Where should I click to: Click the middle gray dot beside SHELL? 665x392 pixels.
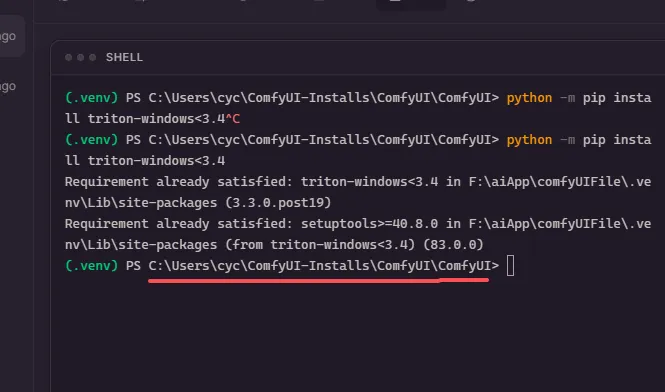(x=81, y=57)
